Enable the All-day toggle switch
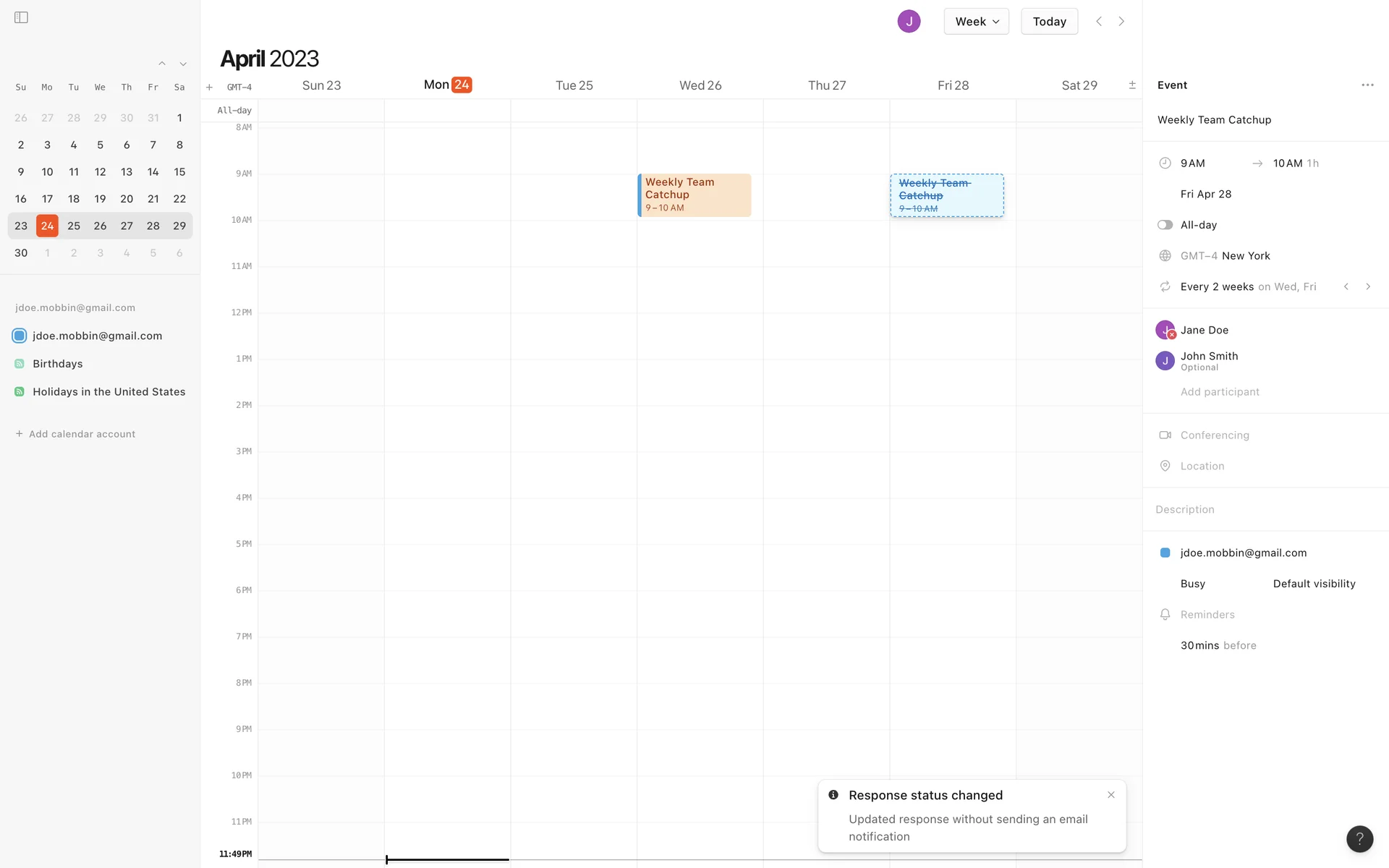This screenshot has width=1389, height=868. click(1165, 225)
